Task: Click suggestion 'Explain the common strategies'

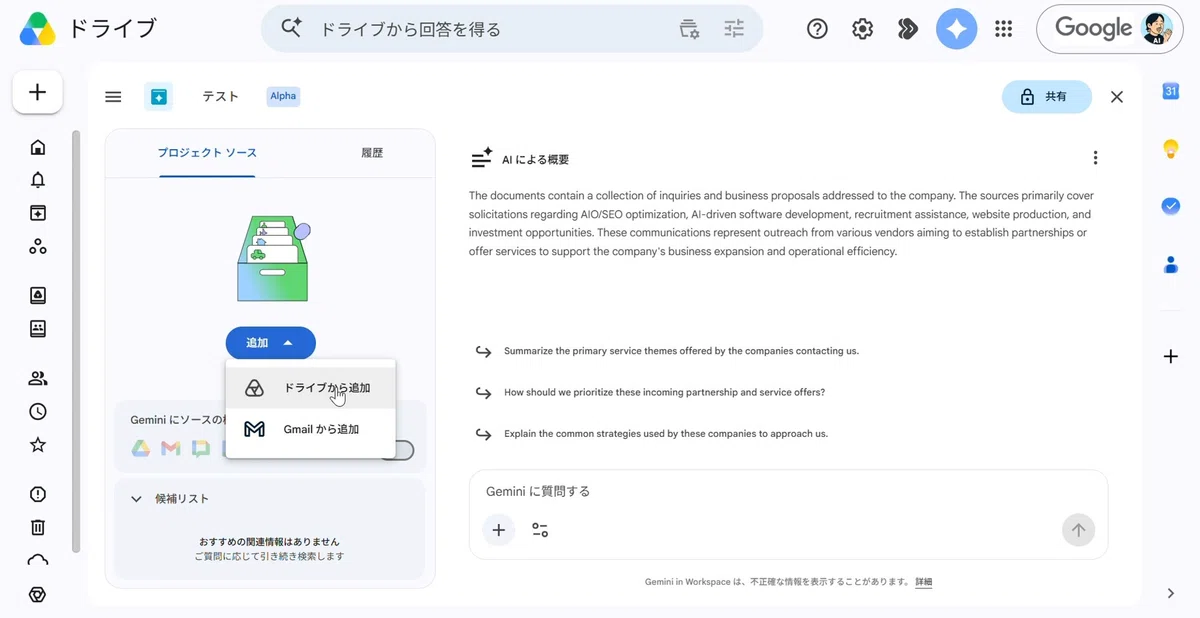Action: [666, 434]
